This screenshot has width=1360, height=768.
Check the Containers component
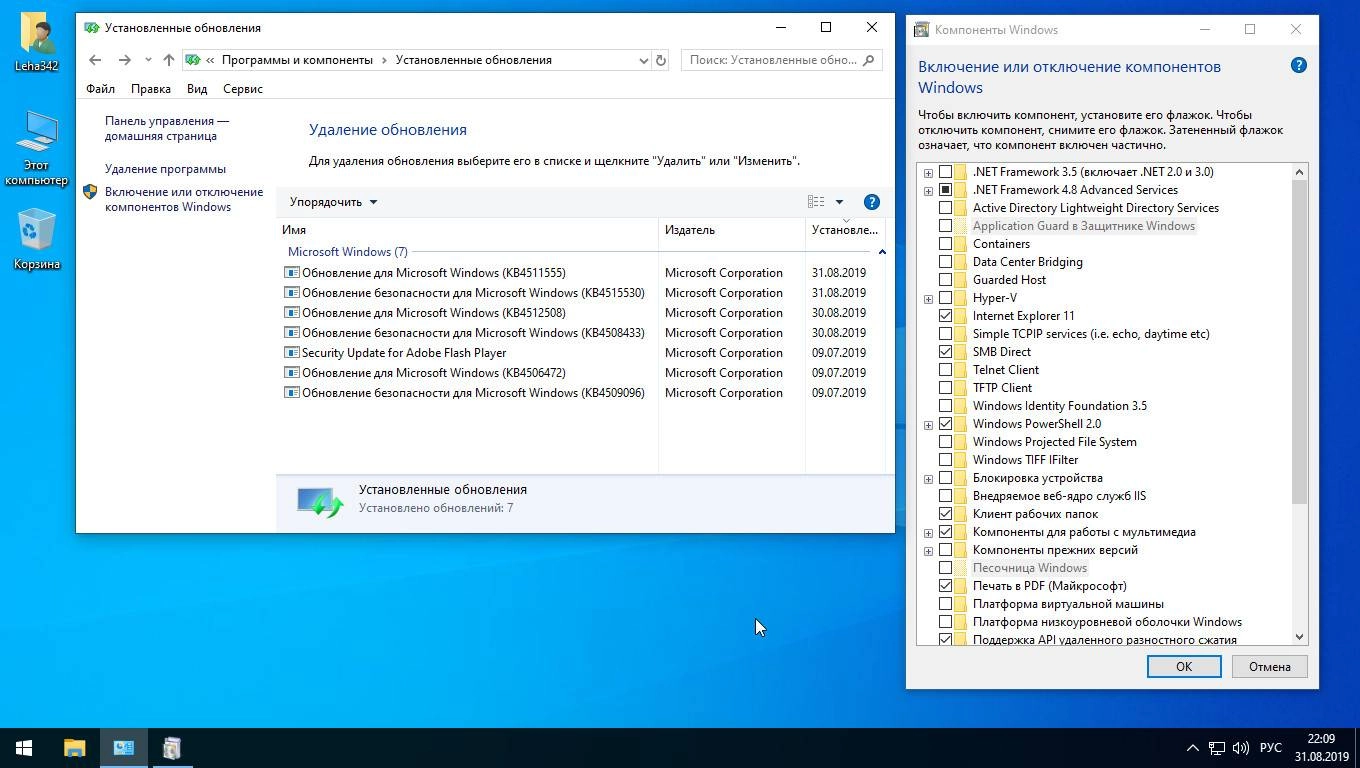[945, 244]
